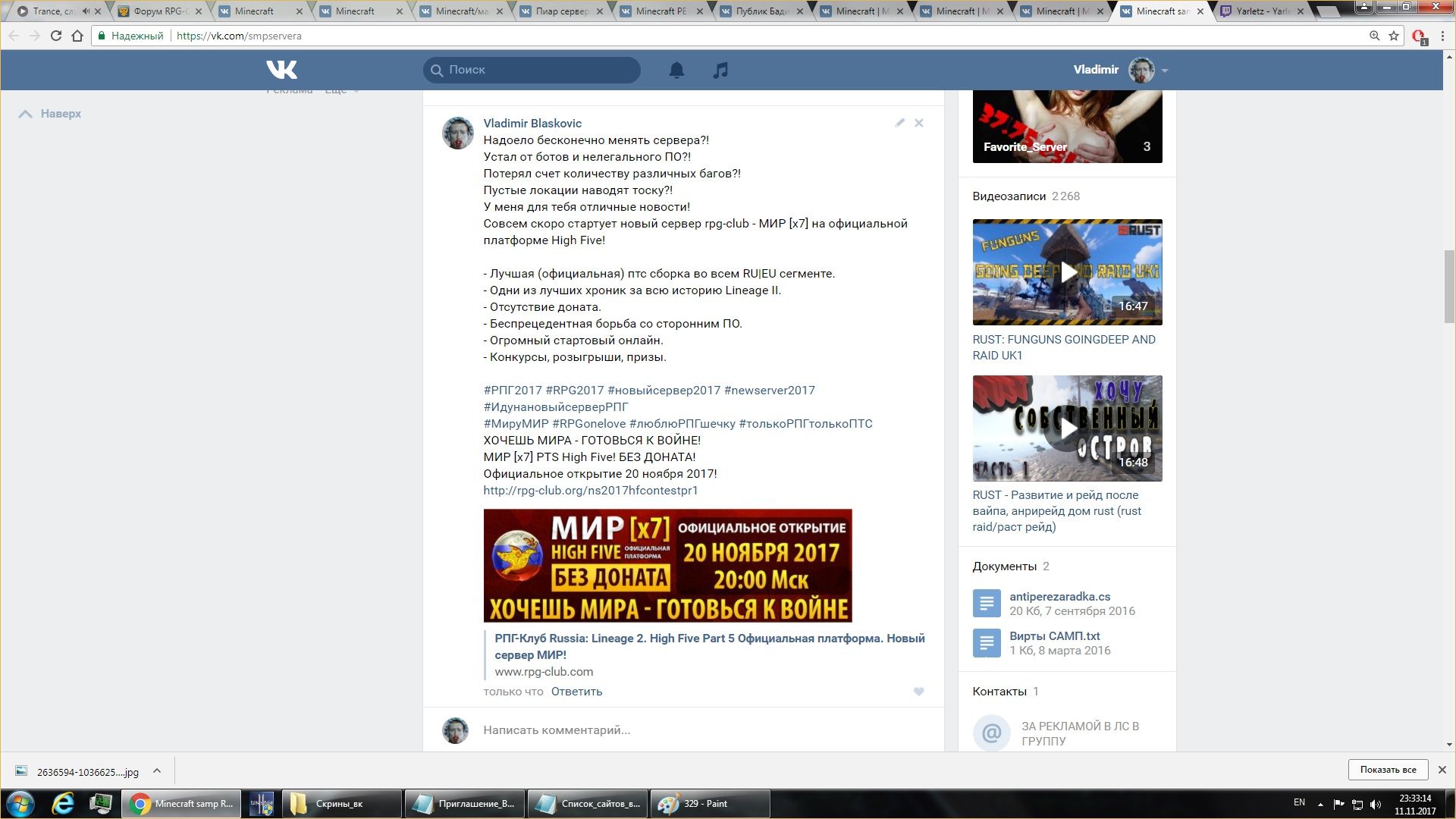Open the РПГ-Клуб Russia link title
1456x819 pixels.
(710, 646)
